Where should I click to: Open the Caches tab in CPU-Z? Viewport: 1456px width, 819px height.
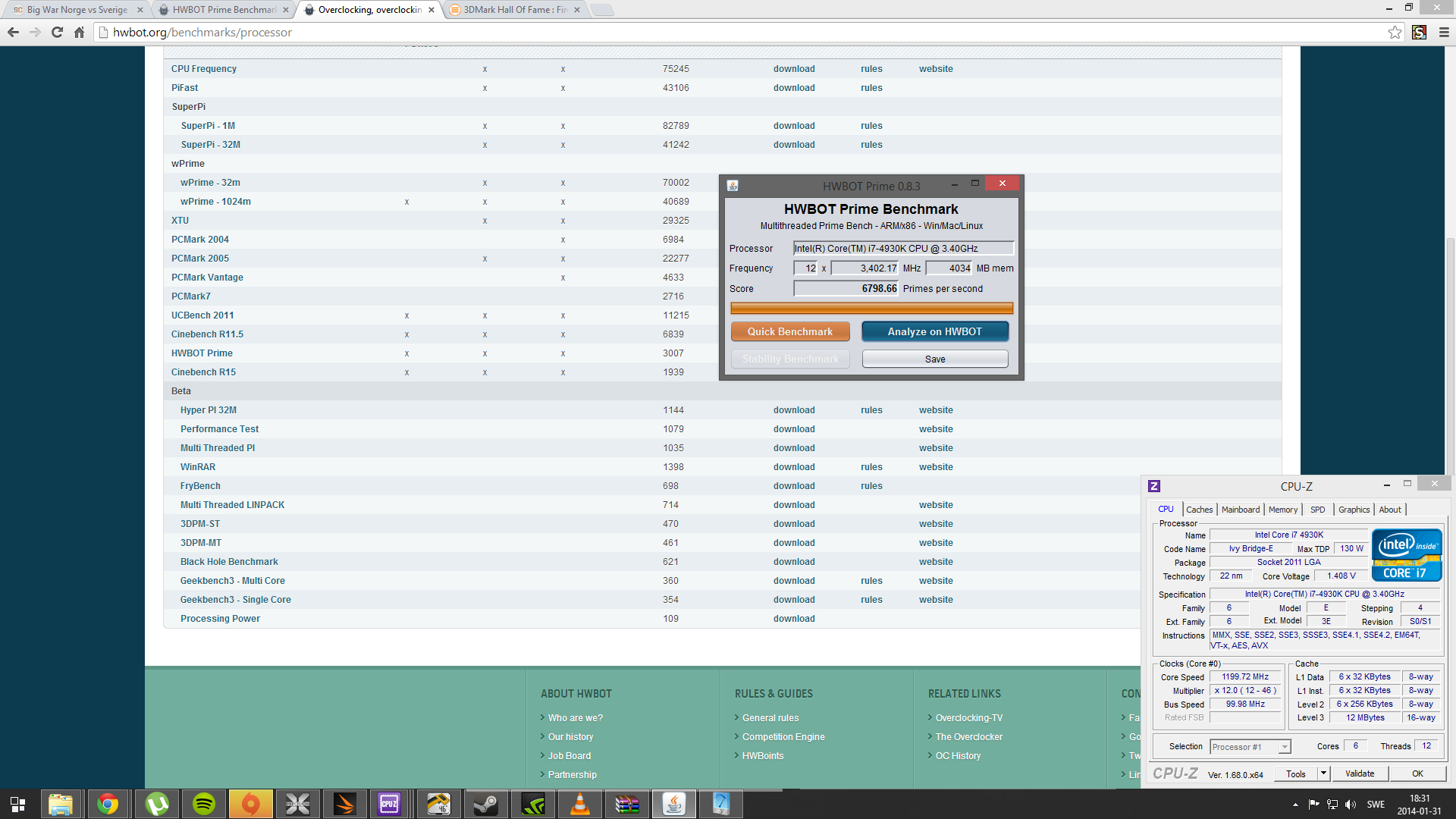tap(1199, 510)
